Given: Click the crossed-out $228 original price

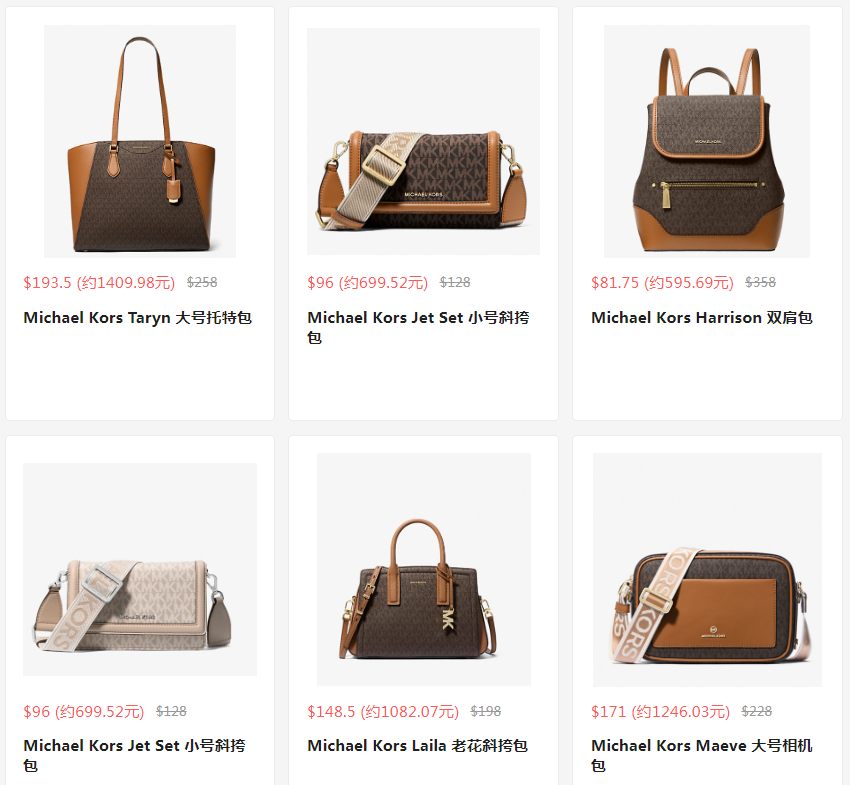Looking at the screenshot, I should [x=757, y=711].
